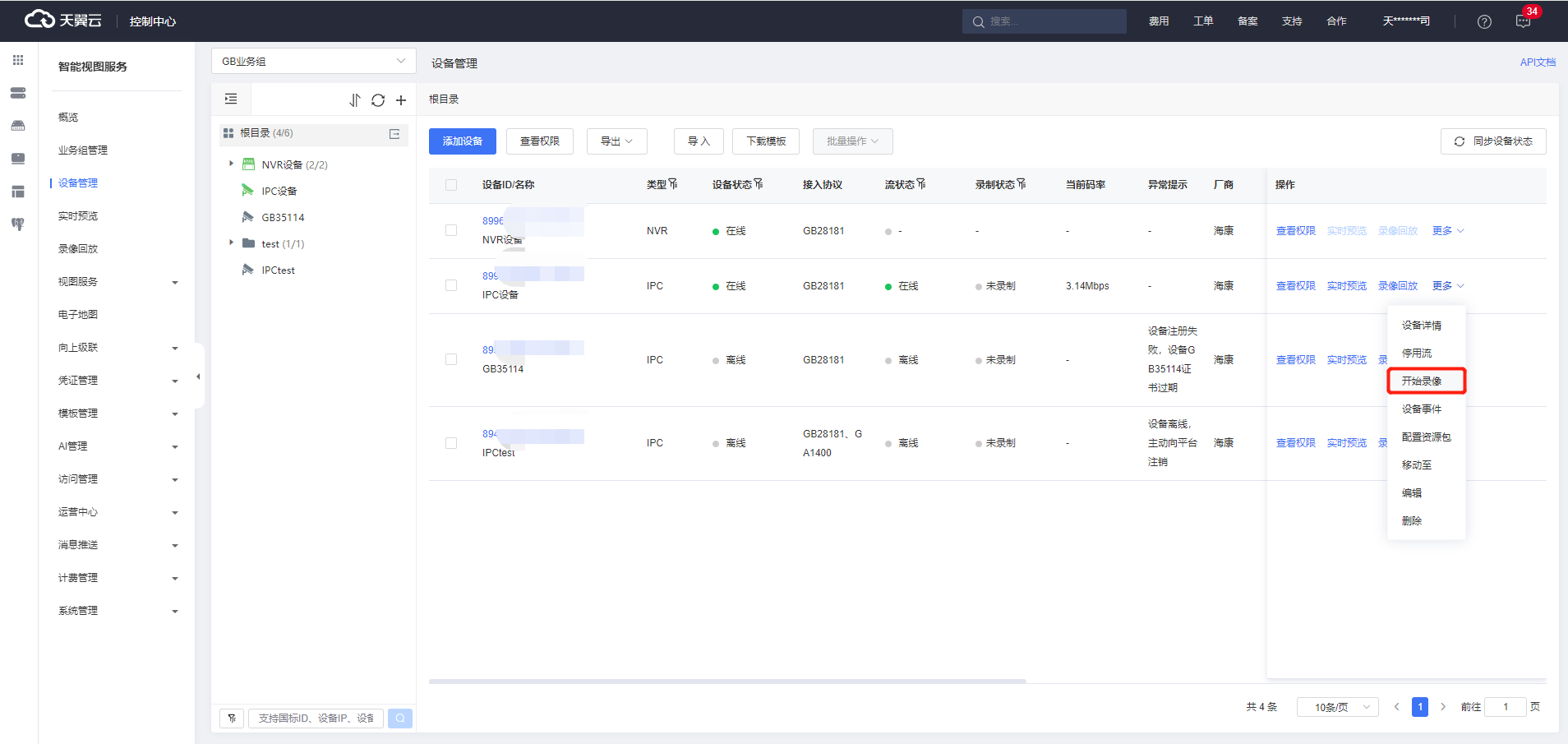Check the IPC设备 row checkbox

coord(451,285)
